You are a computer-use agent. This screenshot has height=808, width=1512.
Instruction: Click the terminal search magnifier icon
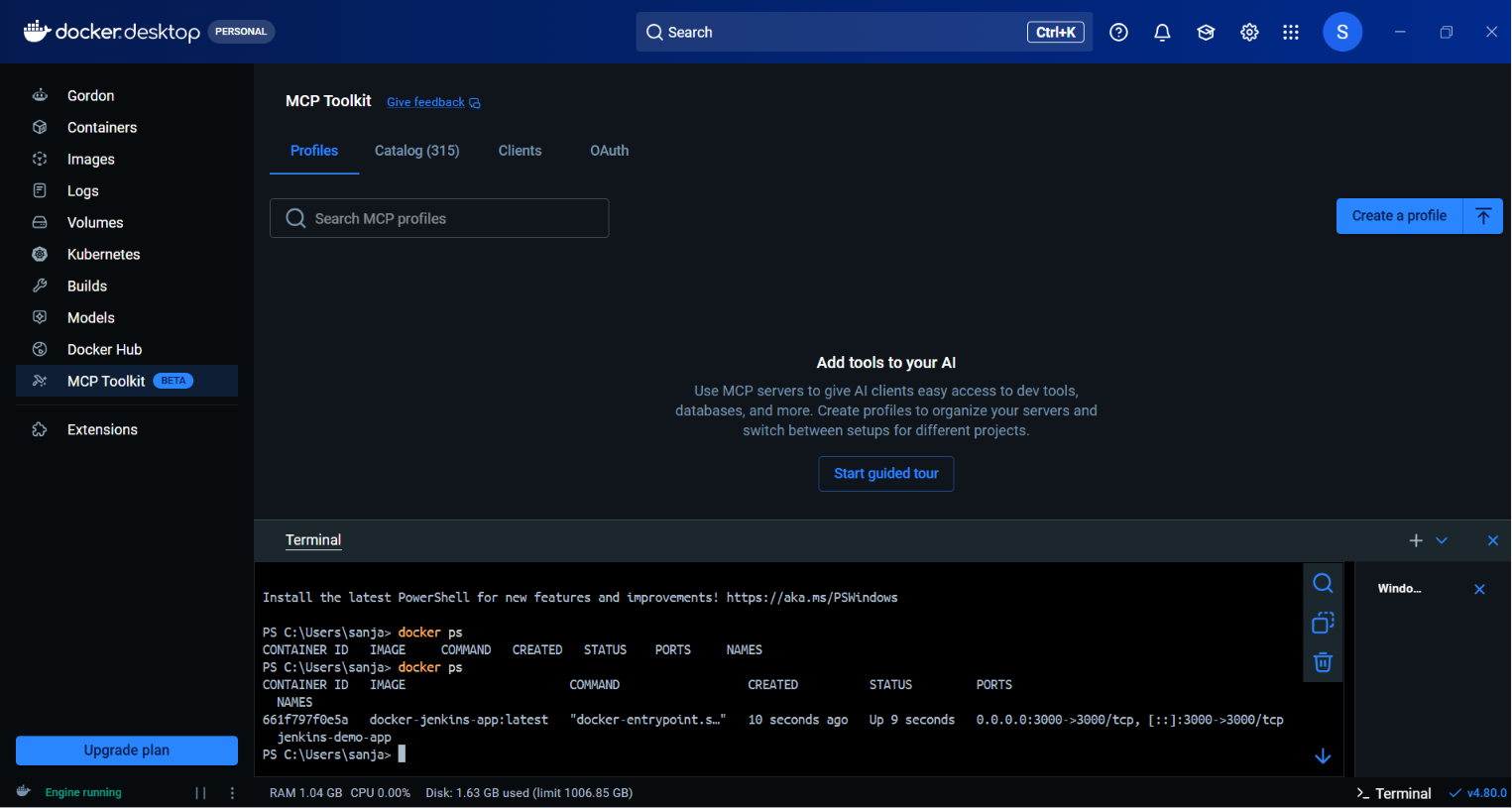(x=1323, y=583)
